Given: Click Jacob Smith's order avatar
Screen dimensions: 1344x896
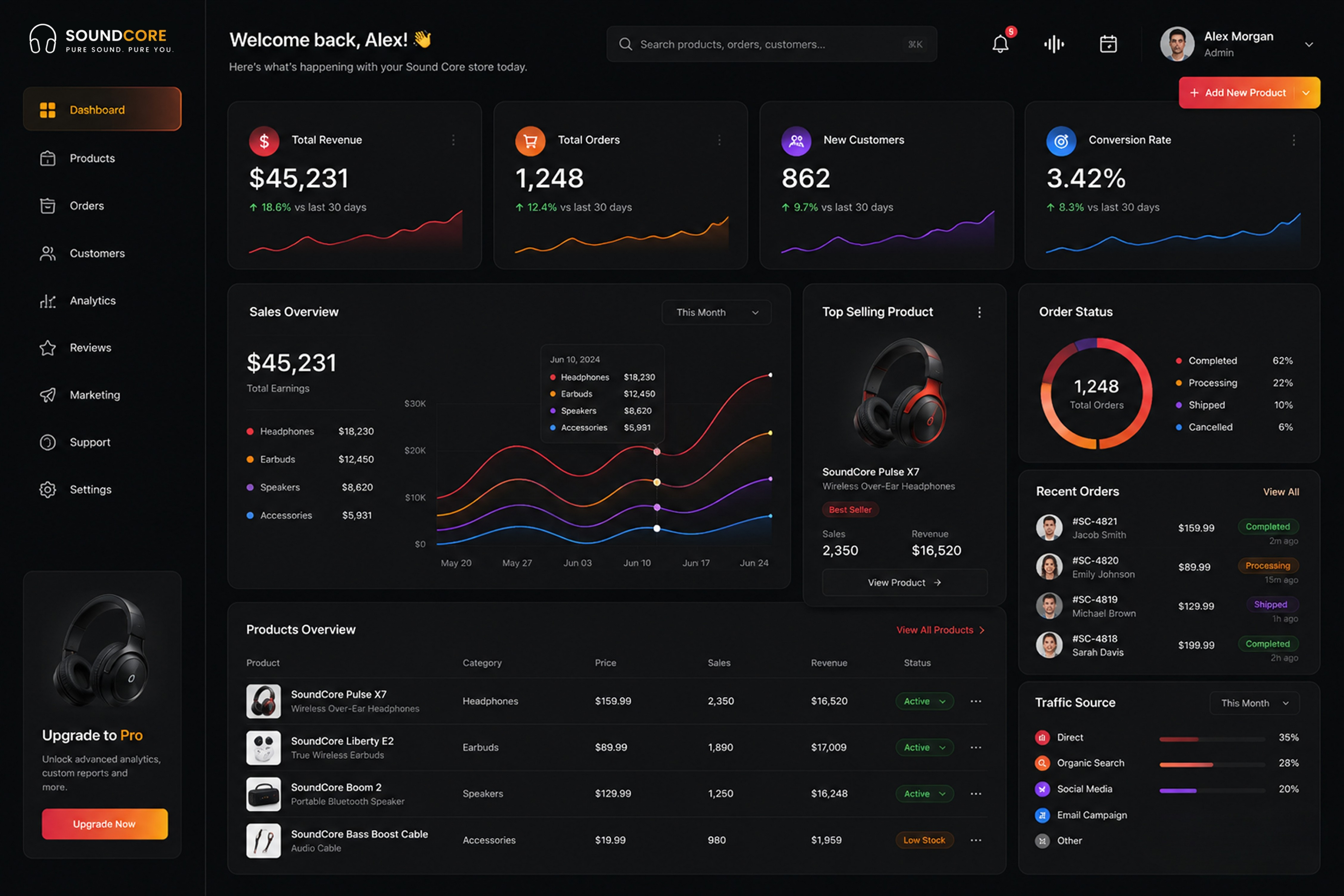Looking at the screenshot, I should point(1049,527).
